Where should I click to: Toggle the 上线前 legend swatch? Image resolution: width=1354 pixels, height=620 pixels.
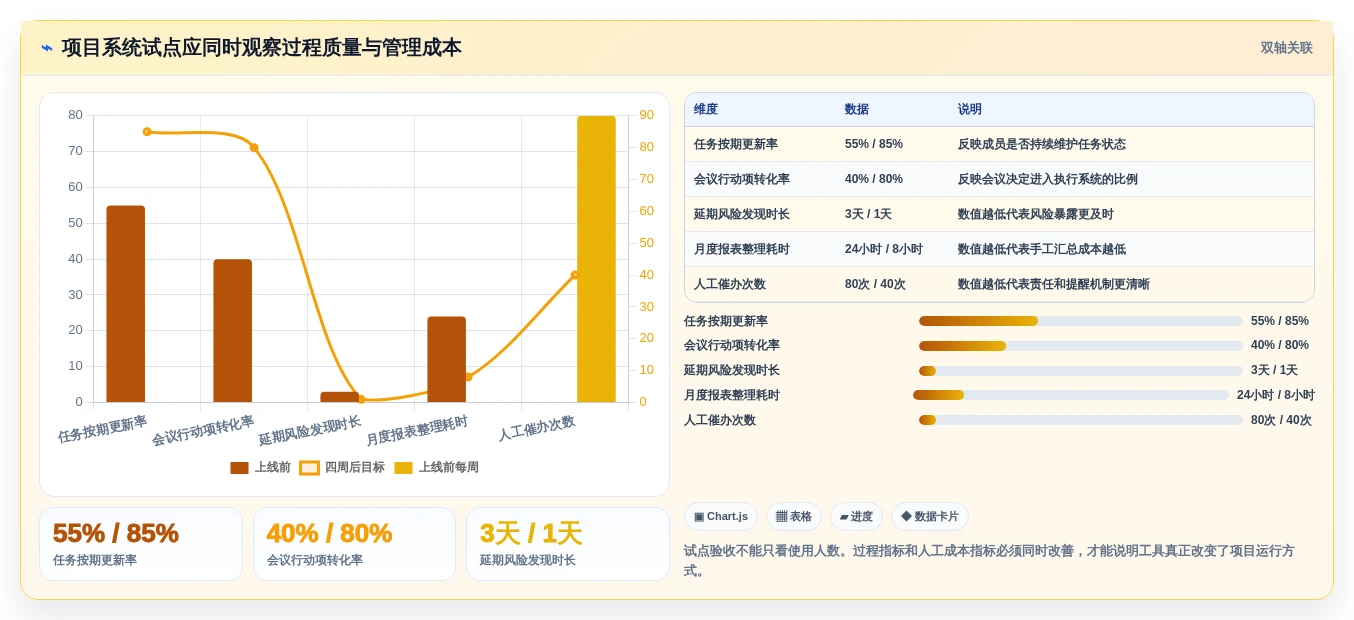click(x=239, y=468)
